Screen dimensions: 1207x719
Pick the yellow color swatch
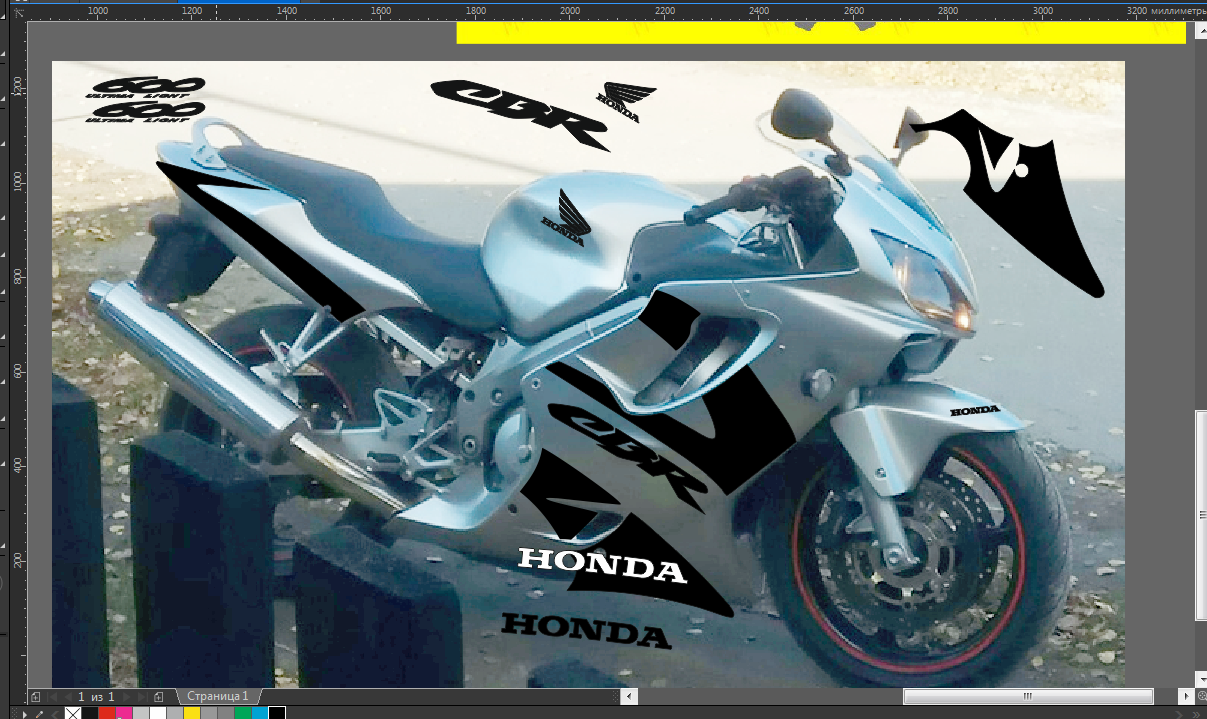(192, 713)
